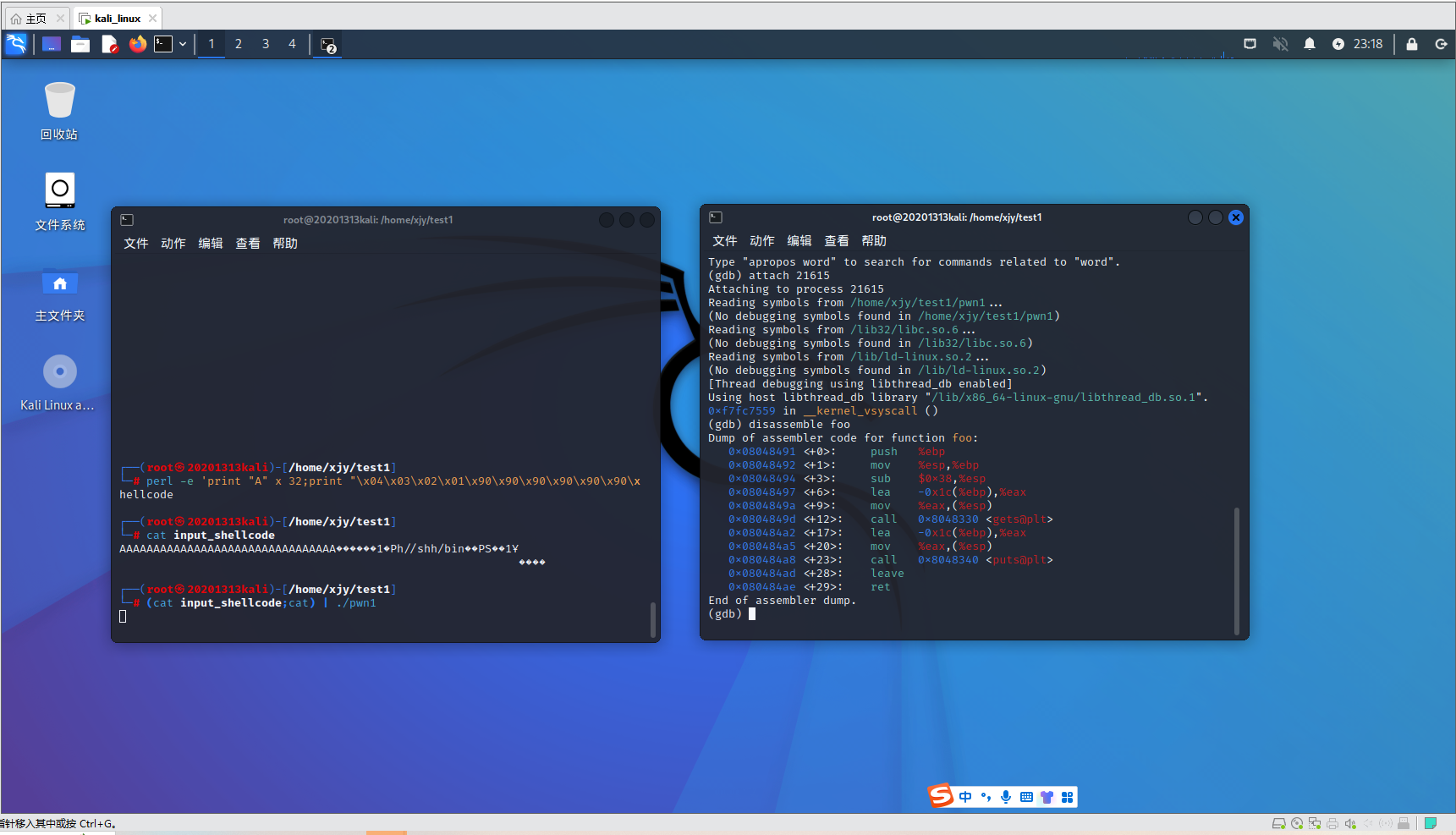The width and height of the screenshot is (1456, 835).
Task: Switch to workspace 2
Action: (239, 44)
